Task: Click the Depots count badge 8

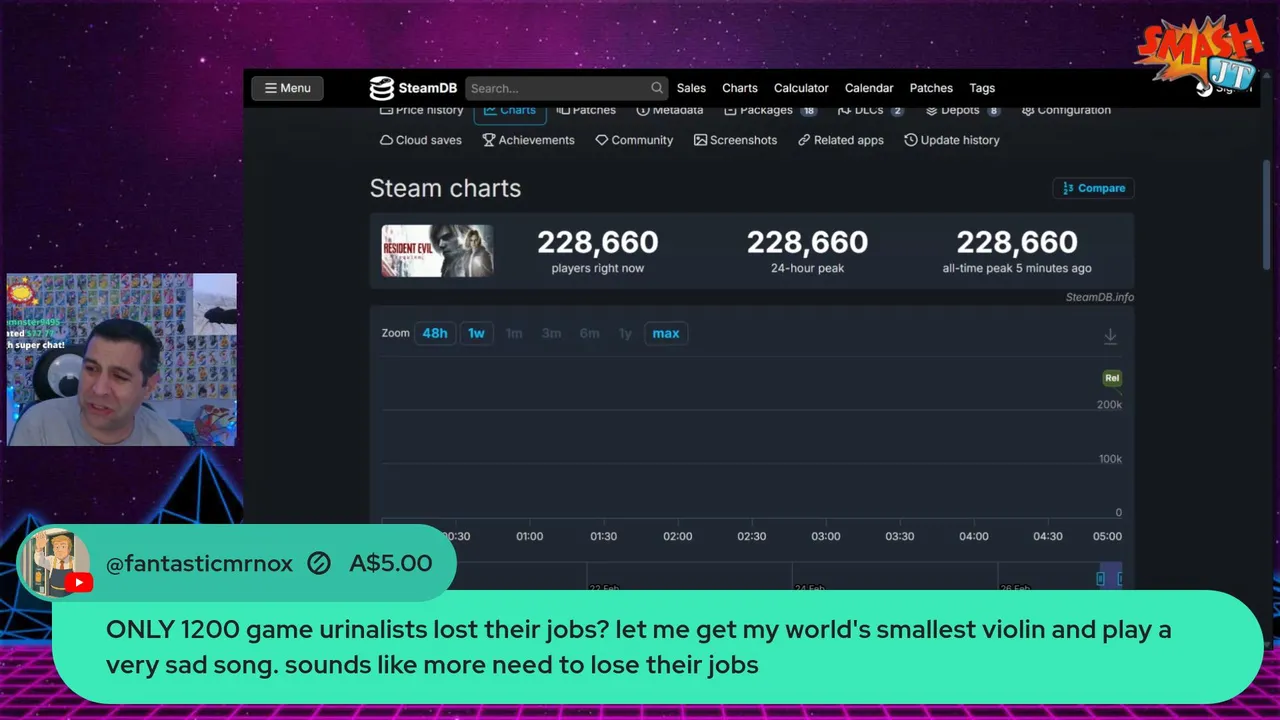Action: click(993, 111)
